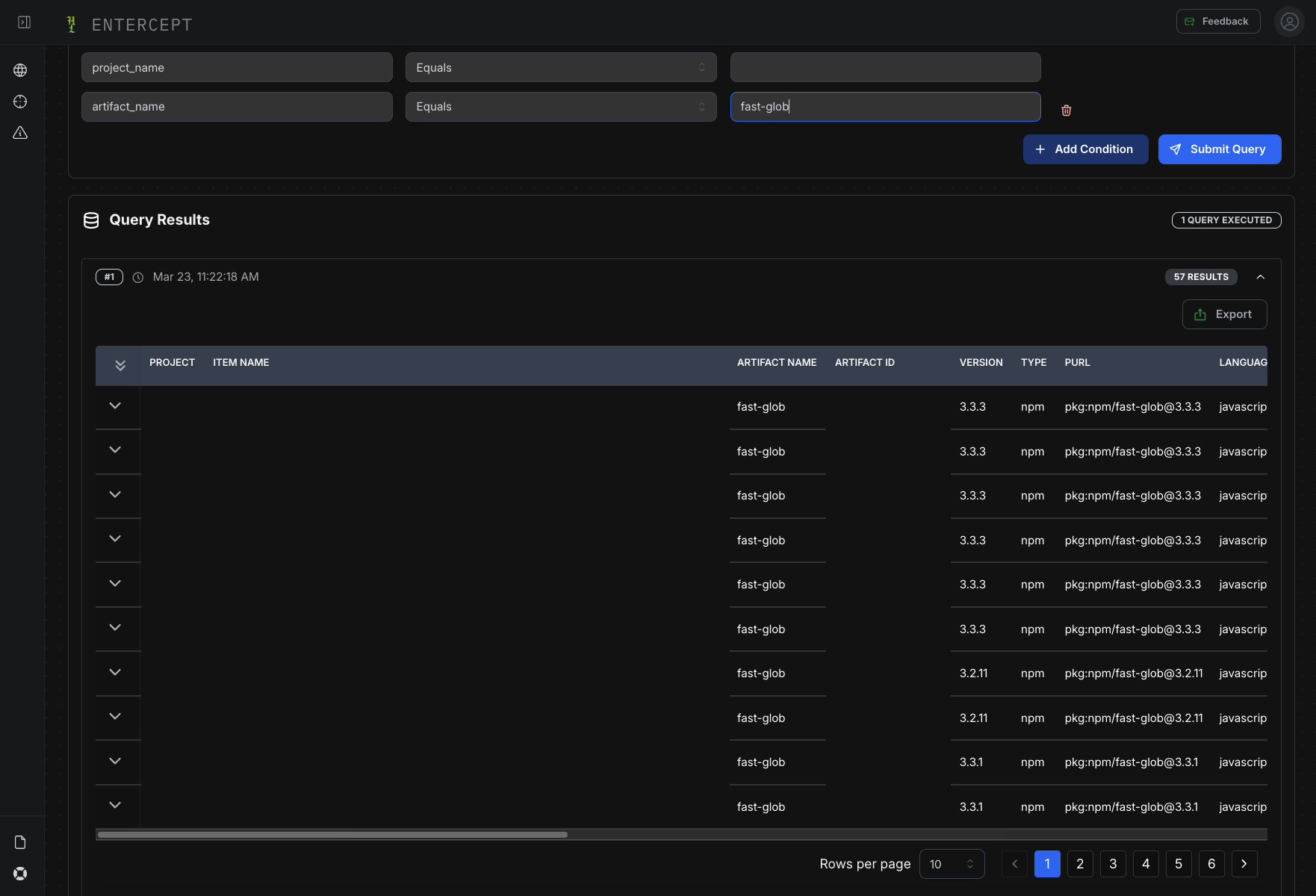Sort by VERSION column header
Image resolution: width=1316 pixels, height=896 pixels.
pyautogui.click(x=981, y=363)
